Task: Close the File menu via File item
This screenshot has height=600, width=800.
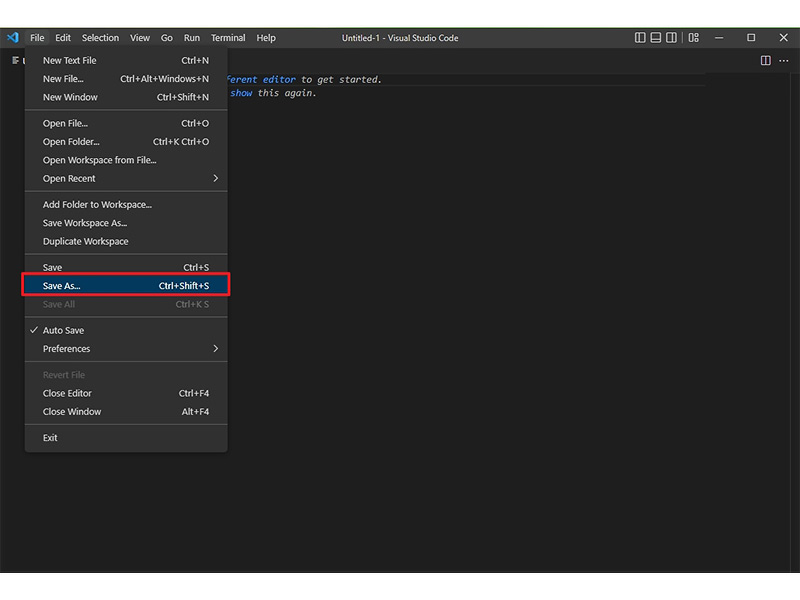Action: (x=37, y=38)
